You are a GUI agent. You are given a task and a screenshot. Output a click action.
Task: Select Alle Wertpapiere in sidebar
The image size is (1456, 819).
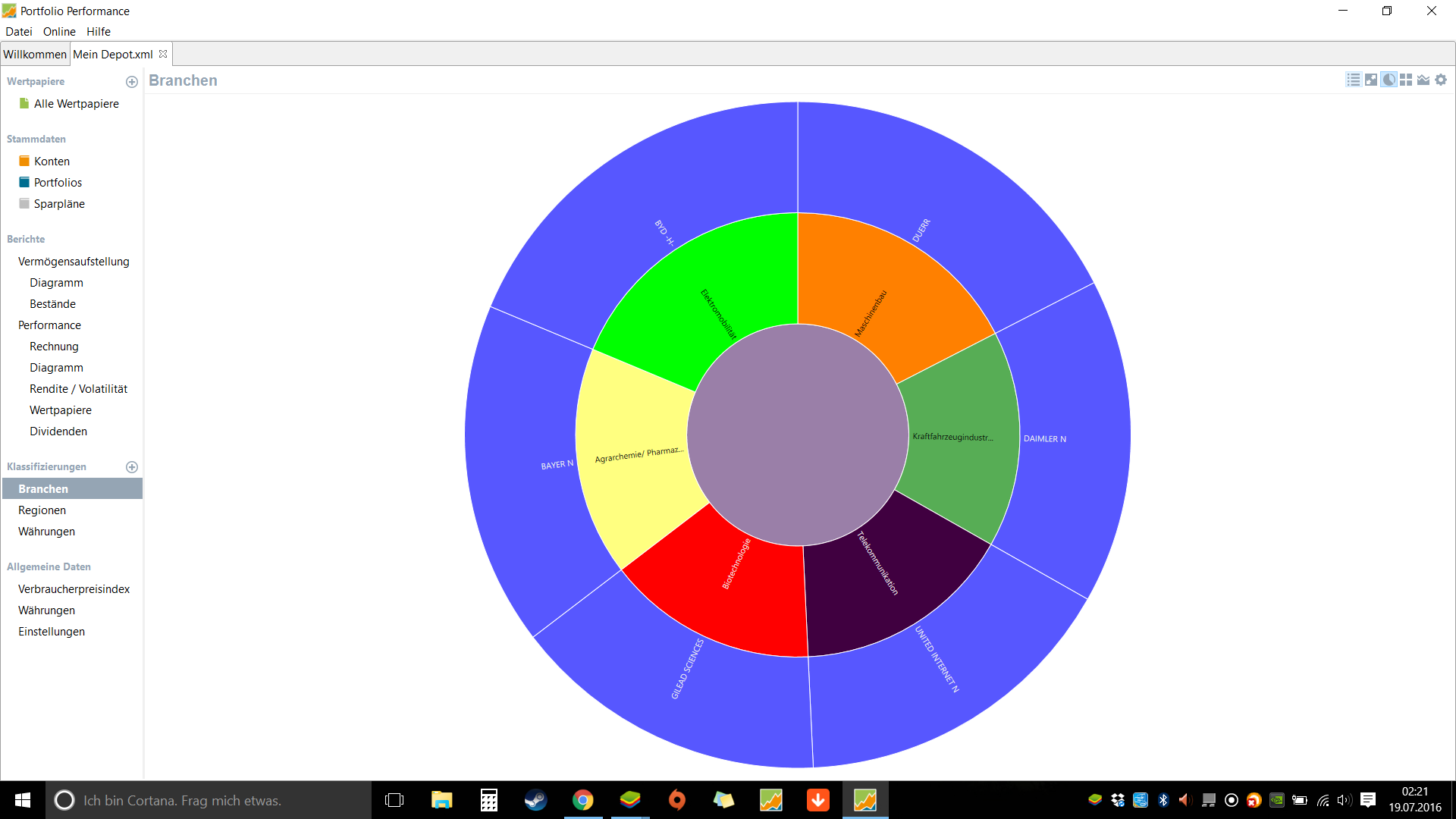pyautogui.click(x=76, y=104)
